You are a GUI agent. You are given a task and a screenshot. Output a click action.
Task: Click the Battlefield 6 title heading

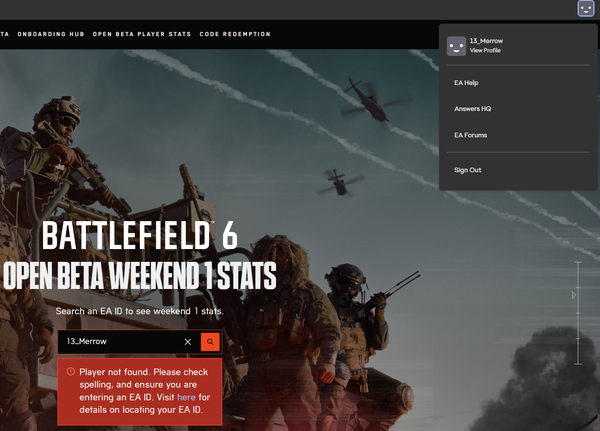(x=140, y=235)
